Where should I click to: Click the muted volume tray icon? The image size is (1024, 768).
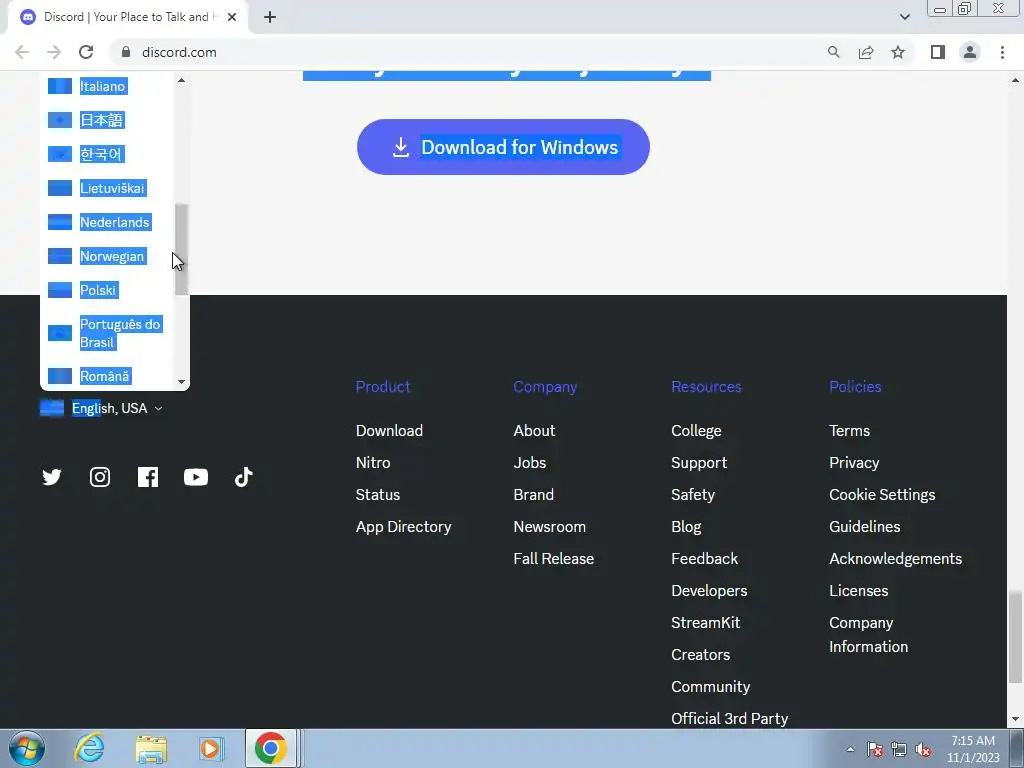pos(923,749)
